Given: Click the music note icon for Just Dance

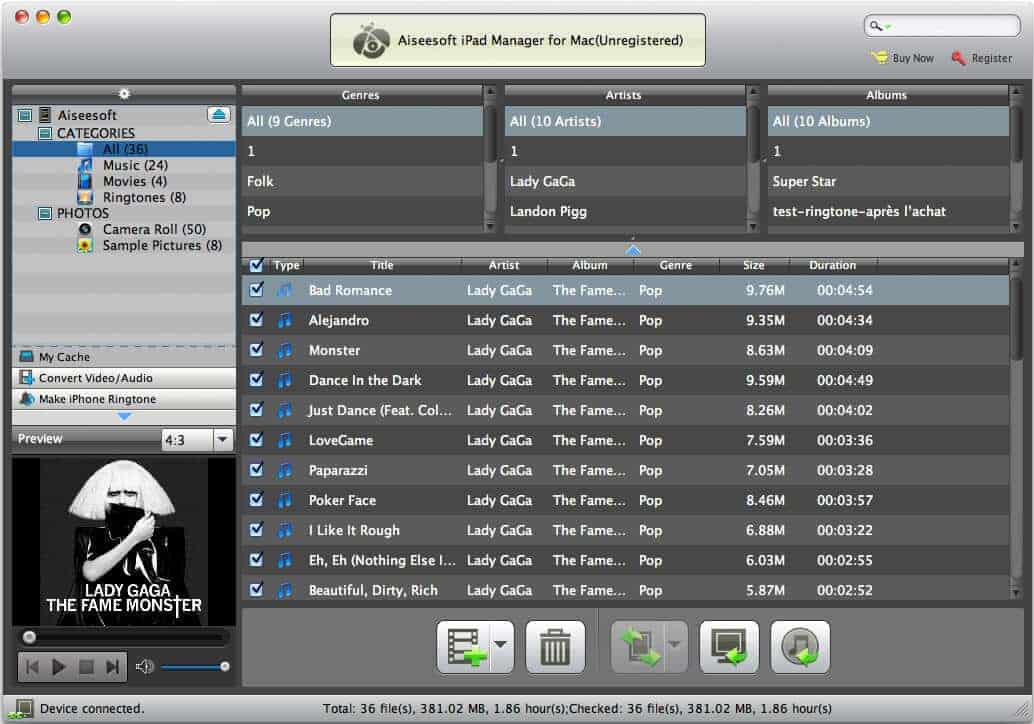Looking at the screenshot, I should coord(284,410).
